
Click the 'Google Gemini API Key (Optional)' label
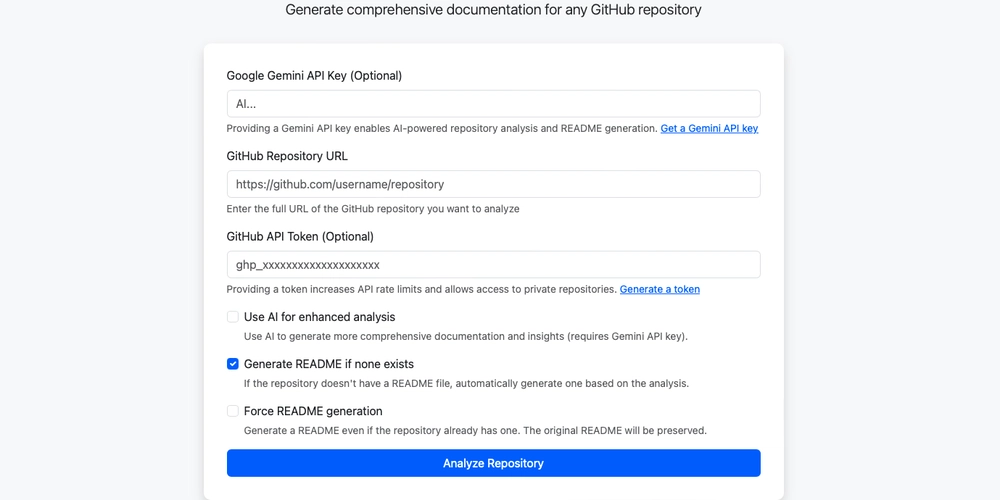[x=314, y=75]
